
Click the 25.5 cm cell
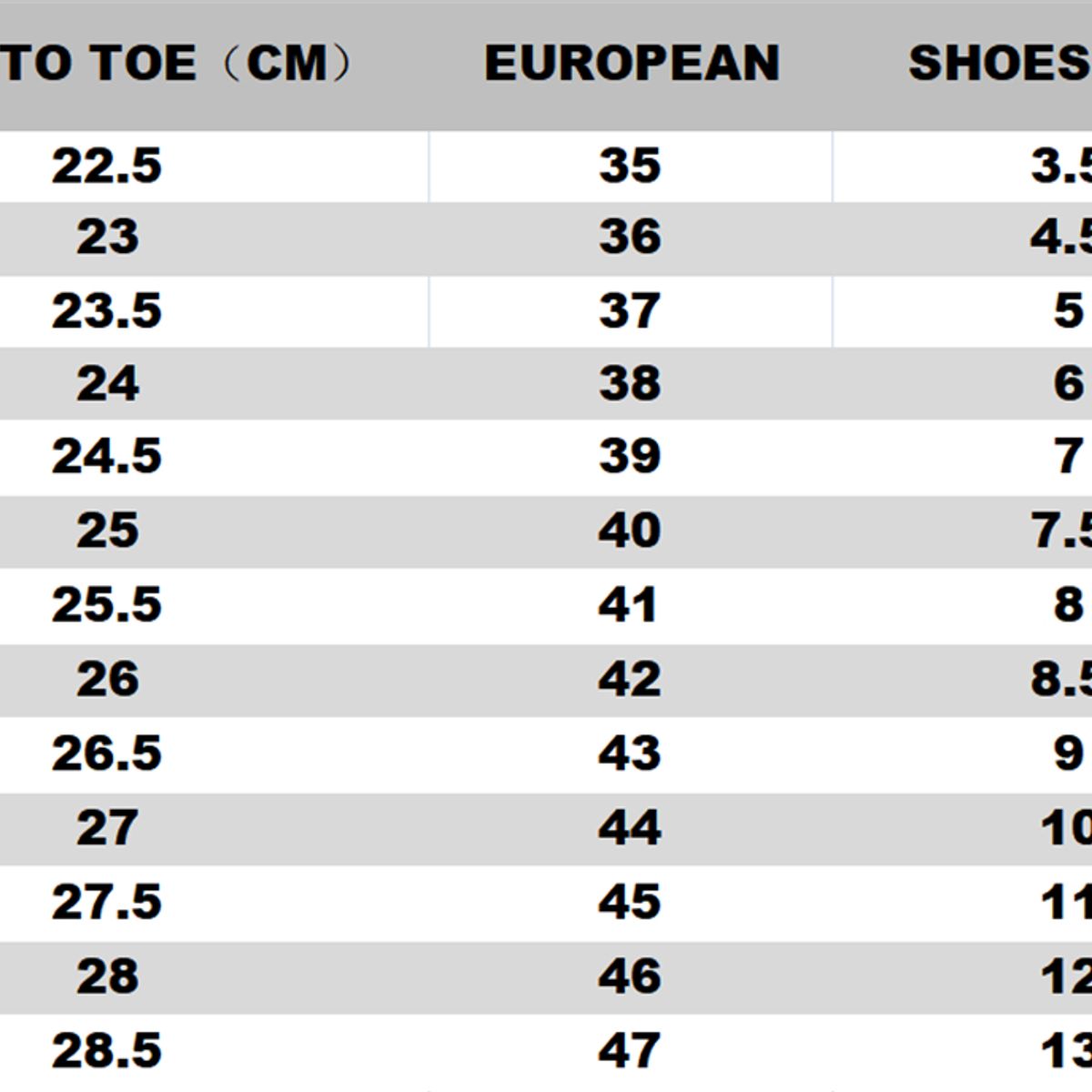point(106,605)
